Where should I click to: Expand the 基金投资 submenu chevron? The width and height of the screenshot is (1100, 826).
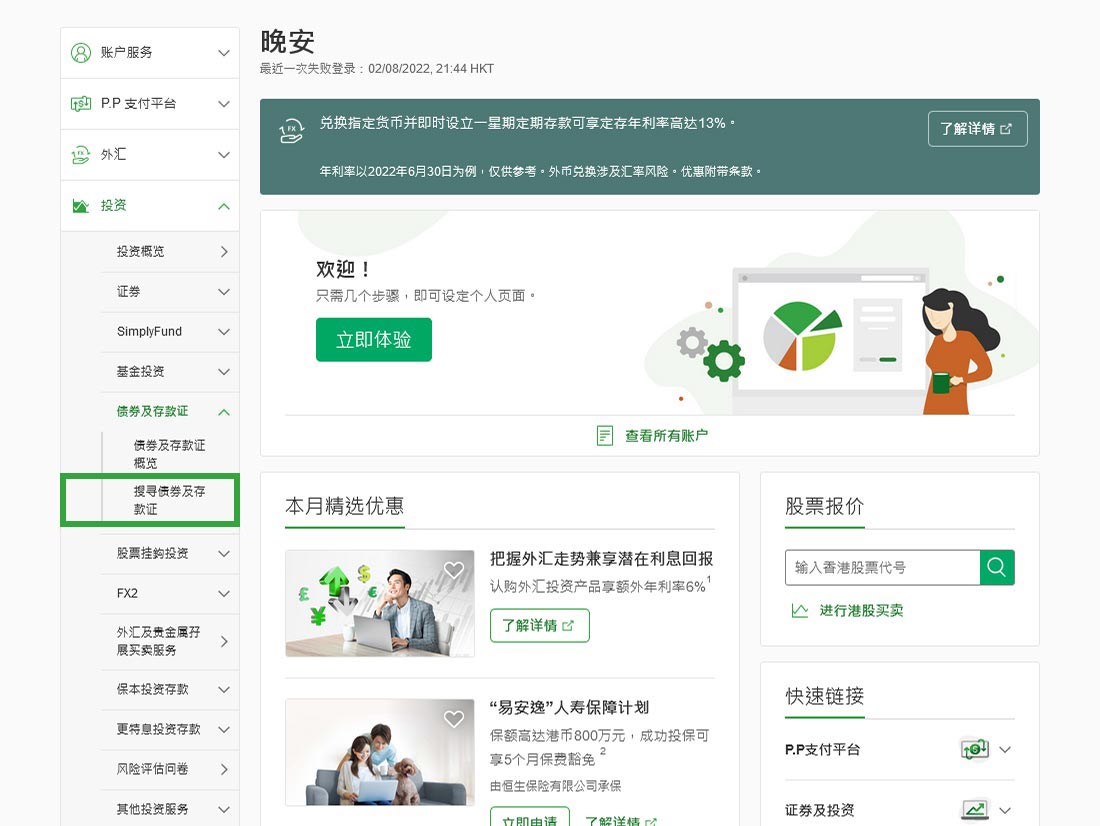tap(224, 372)
